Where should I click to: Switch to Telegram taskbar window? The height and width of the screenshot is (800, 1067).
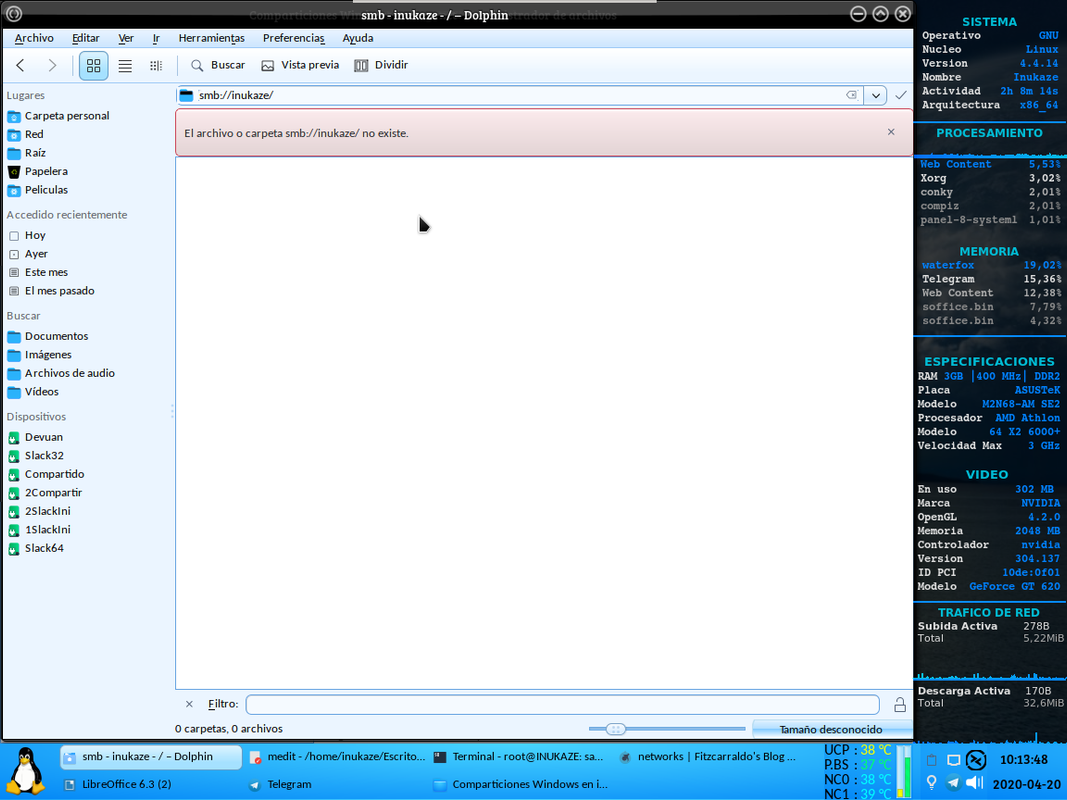(280, 784)
